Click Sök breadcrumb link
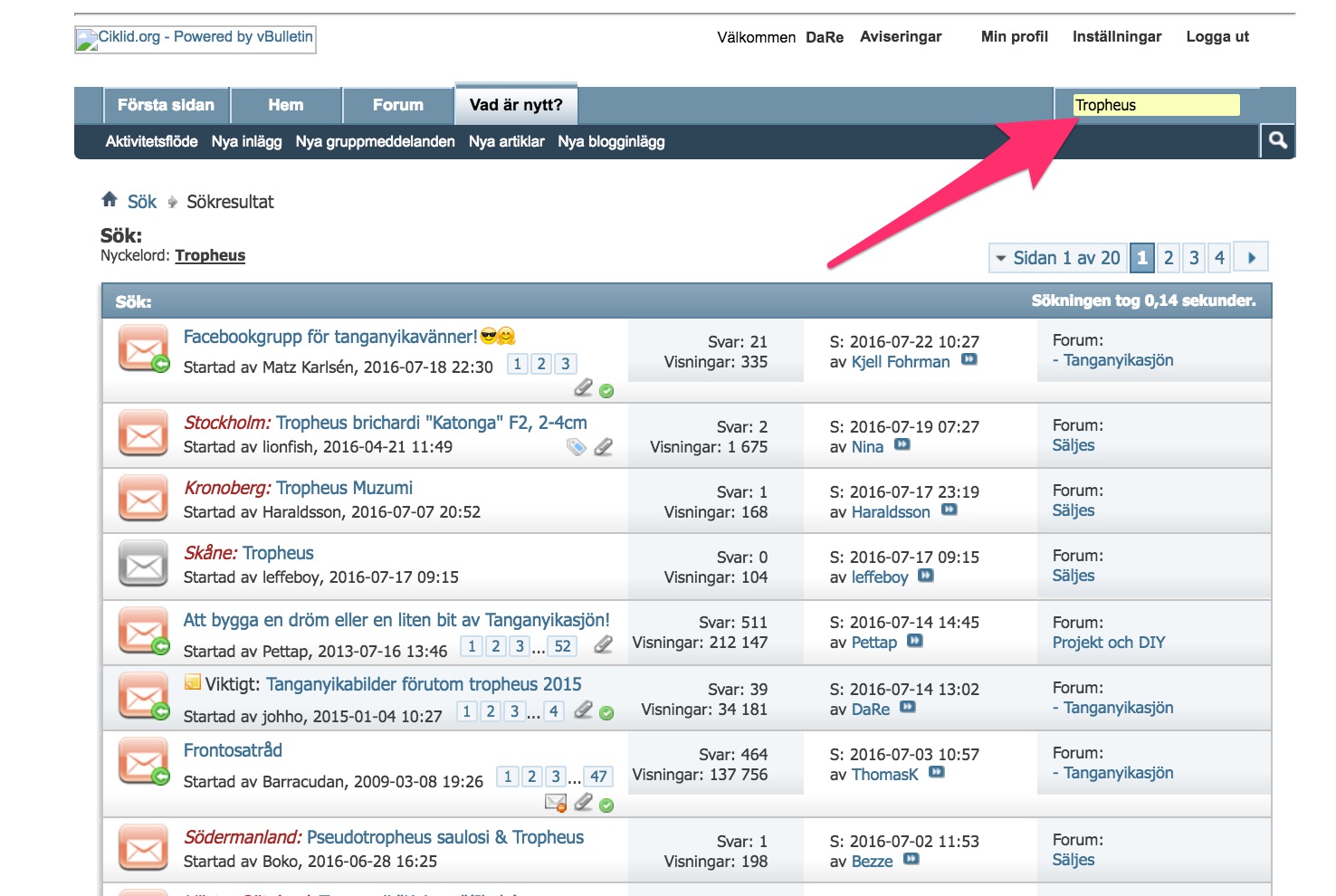 point(142,201)
